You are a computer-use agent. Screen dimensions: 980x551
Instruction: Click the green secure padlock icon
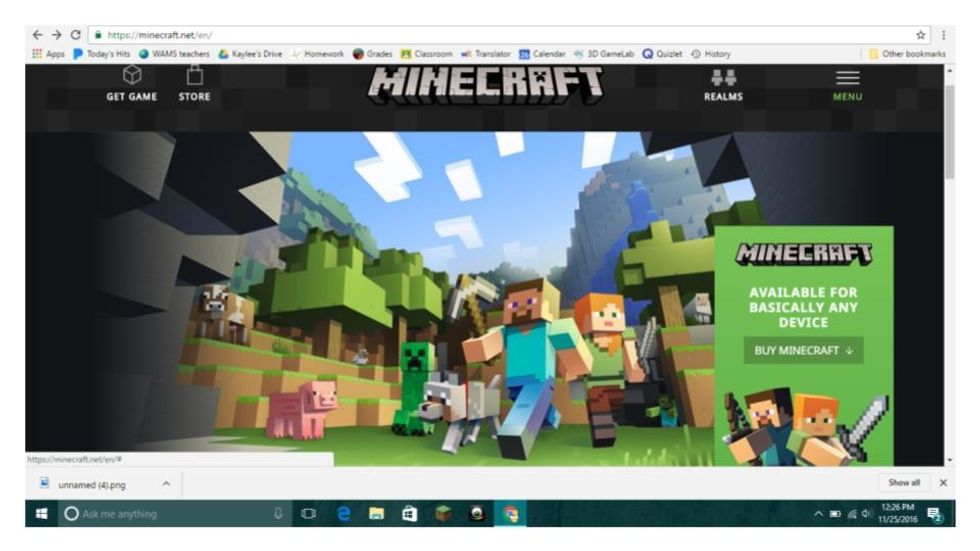(98, 35)
